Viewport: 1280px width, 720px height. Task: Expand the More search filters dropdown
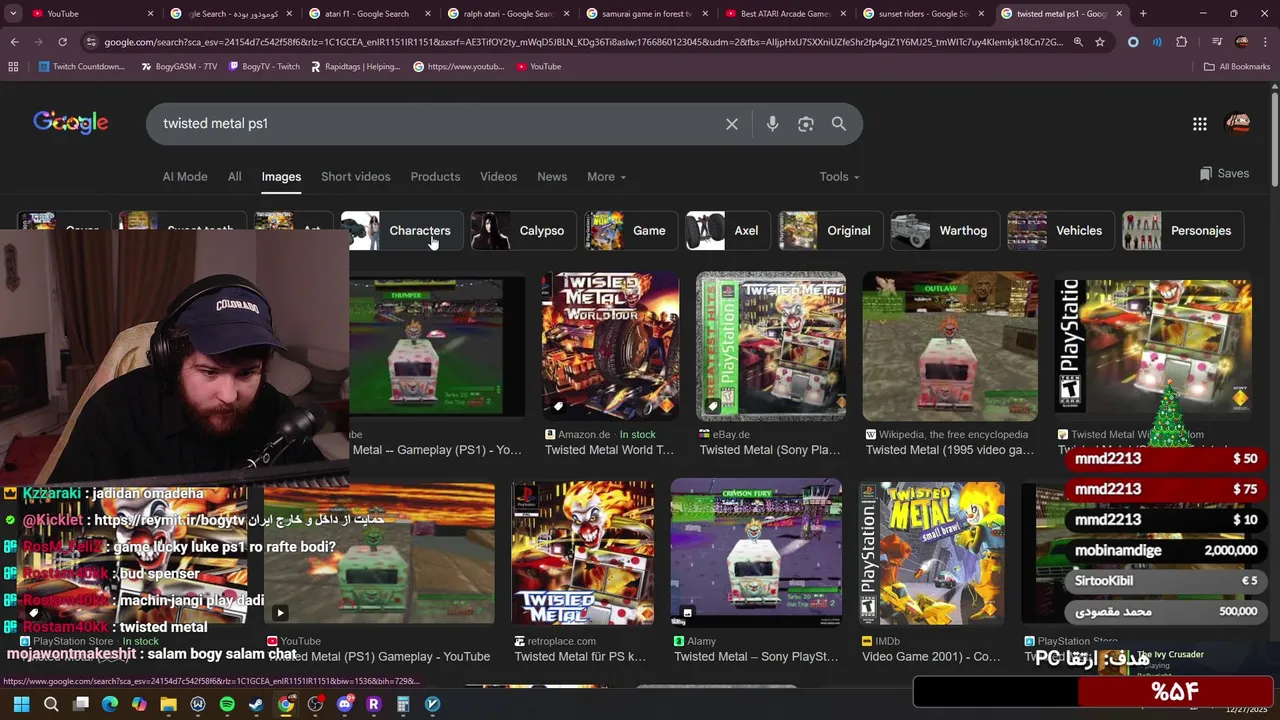606,177
